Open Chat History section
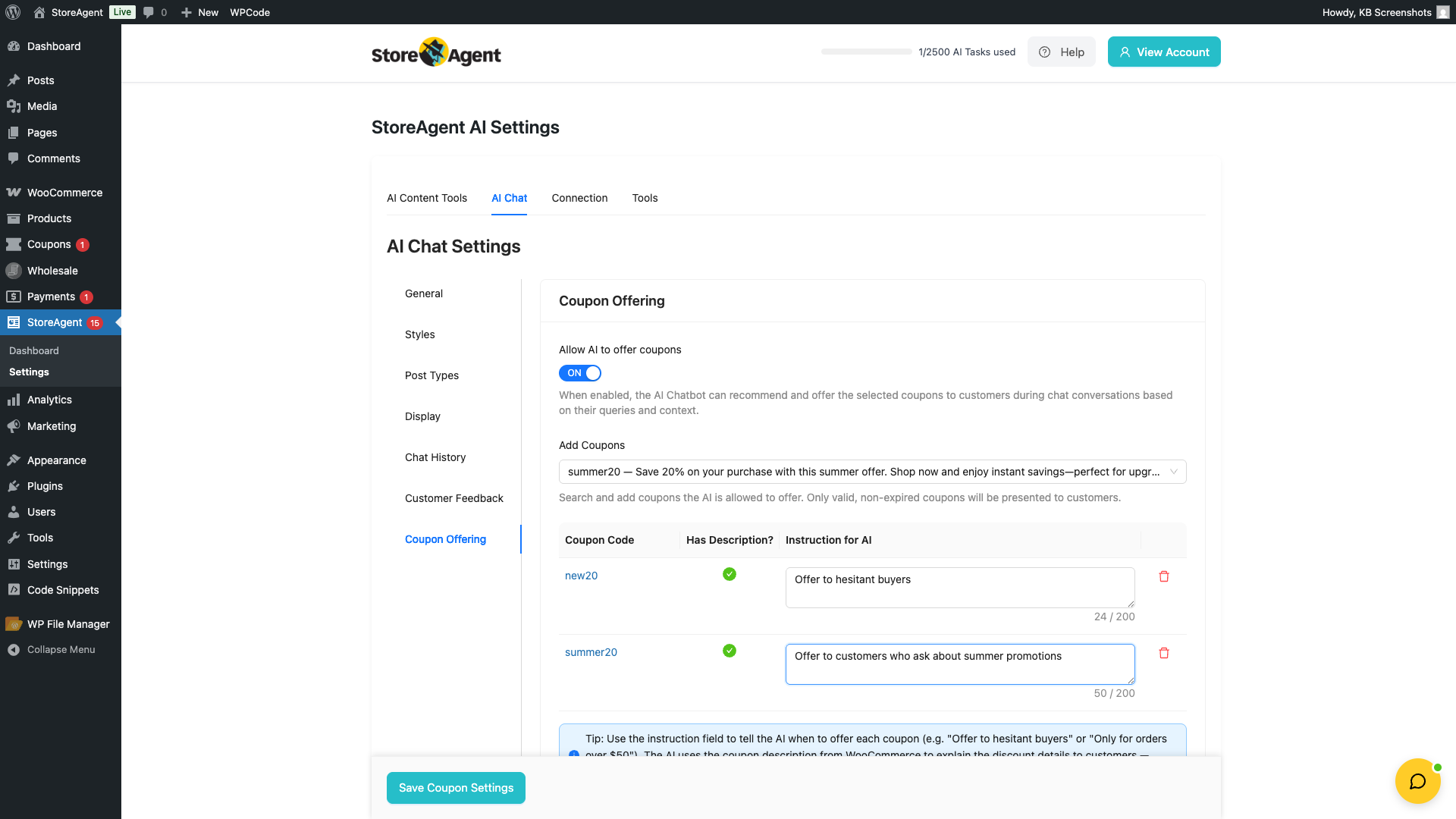1456x819 pixels. pyautogui.click(x=435, y=457)
